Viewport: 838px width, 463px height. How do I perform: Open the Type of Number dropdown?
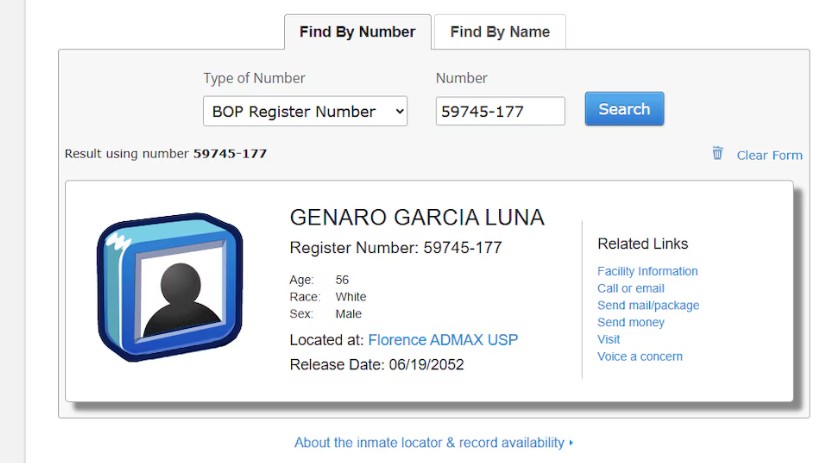[x=305, y=111]
